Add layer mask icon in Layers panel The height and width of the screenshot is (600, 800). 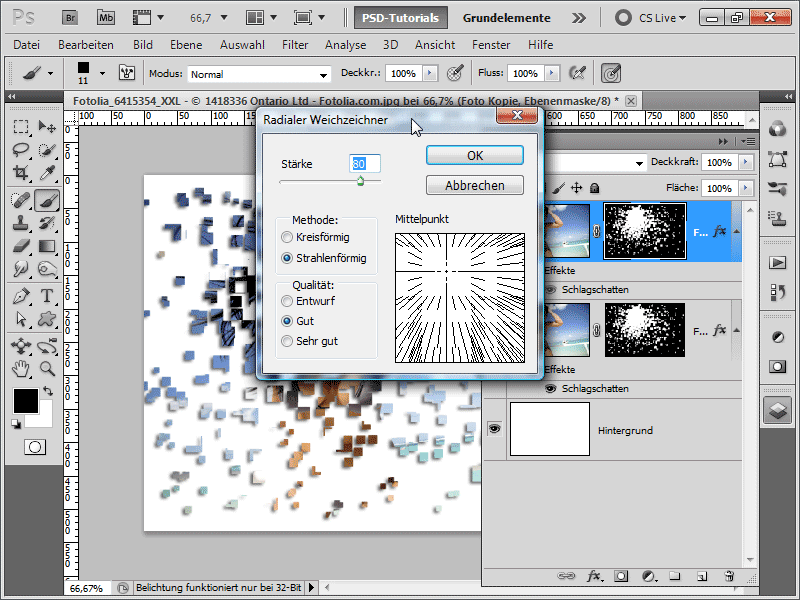(x=621, y=576)
